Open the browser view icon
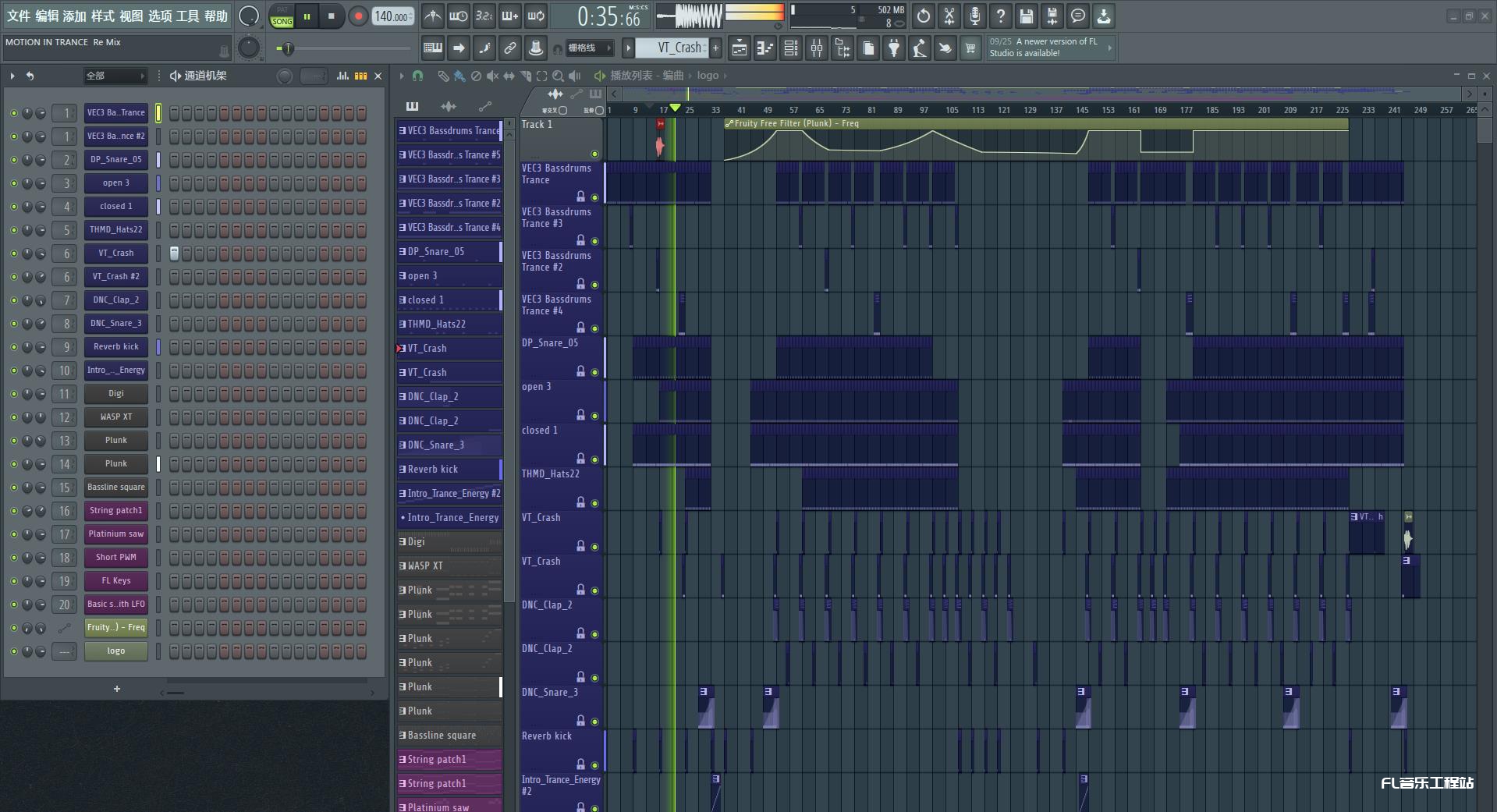The width and height of the screenshot is (1497, 812). [843, 48]
